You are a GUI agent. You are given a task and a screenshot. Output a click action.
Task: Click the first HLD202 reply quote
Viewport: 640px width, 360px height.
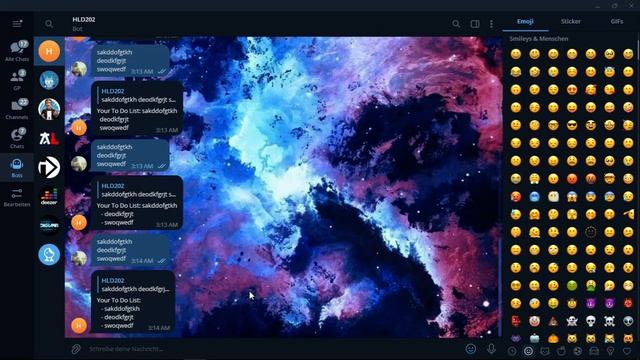pos(138,96)
